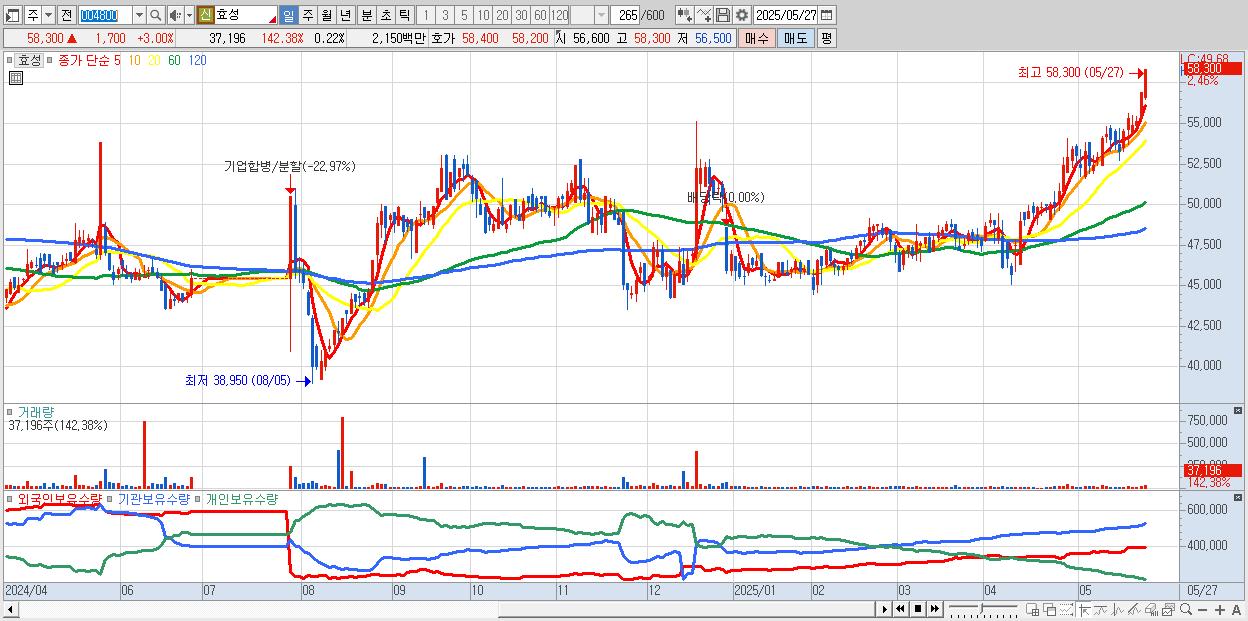Open the custom interval dropdown arrow
Screen dimensions: 1248x621
tap(601, 15)
